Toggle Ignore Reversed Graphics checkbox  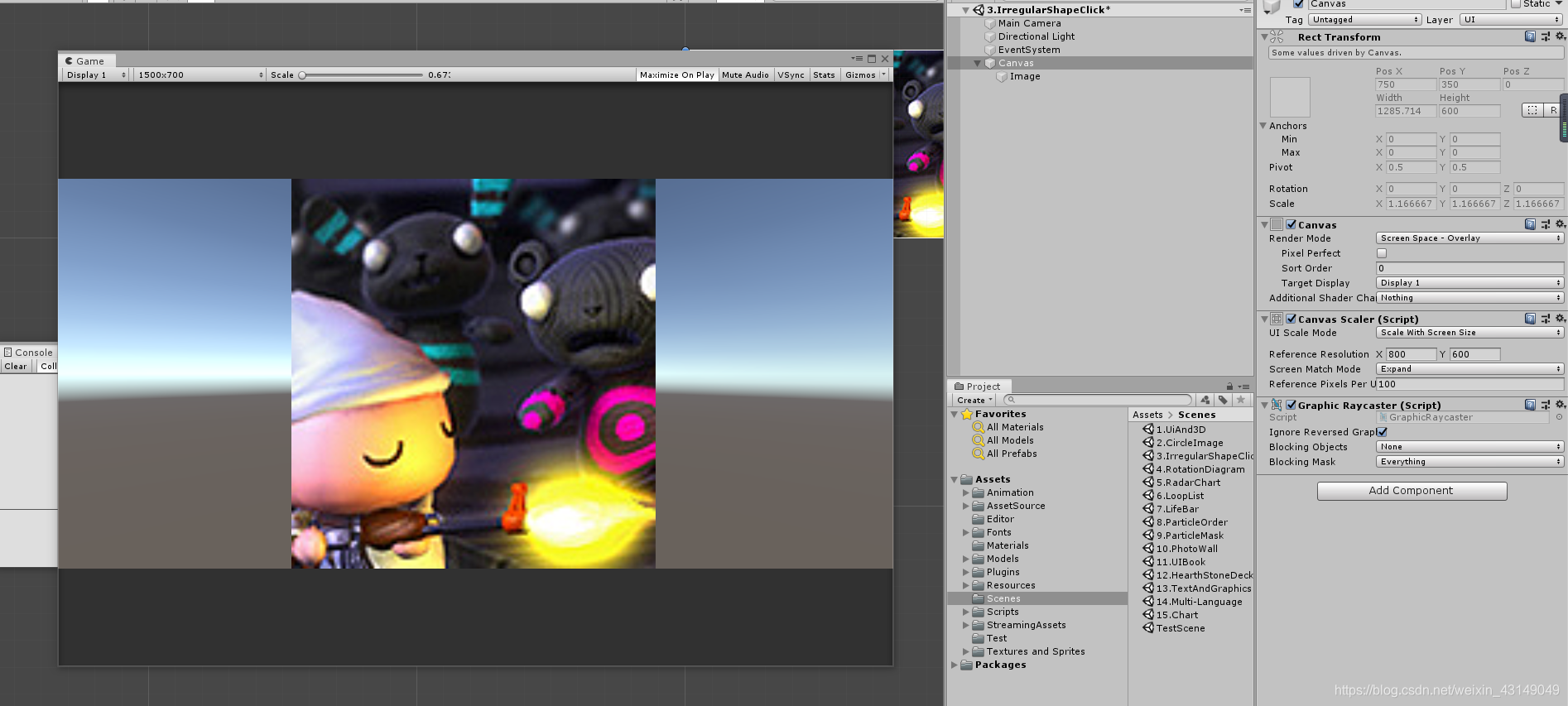[x=1382, y=432]
